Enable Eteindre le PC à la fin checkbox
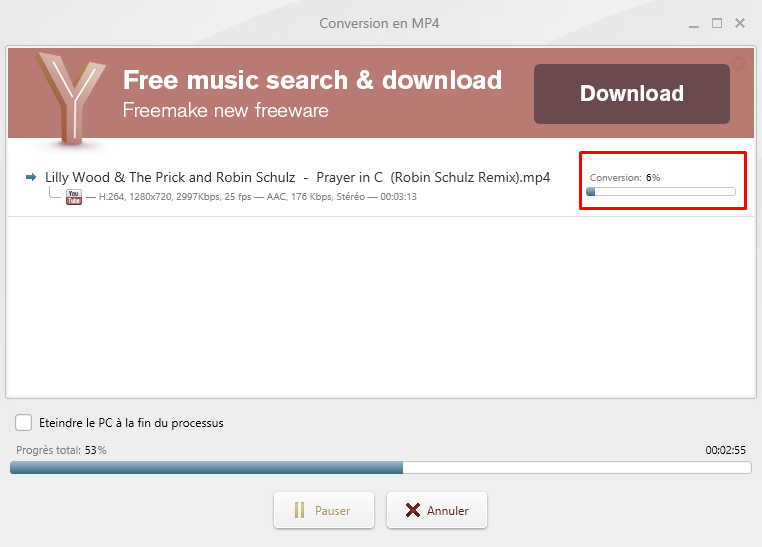 (23, 423)
